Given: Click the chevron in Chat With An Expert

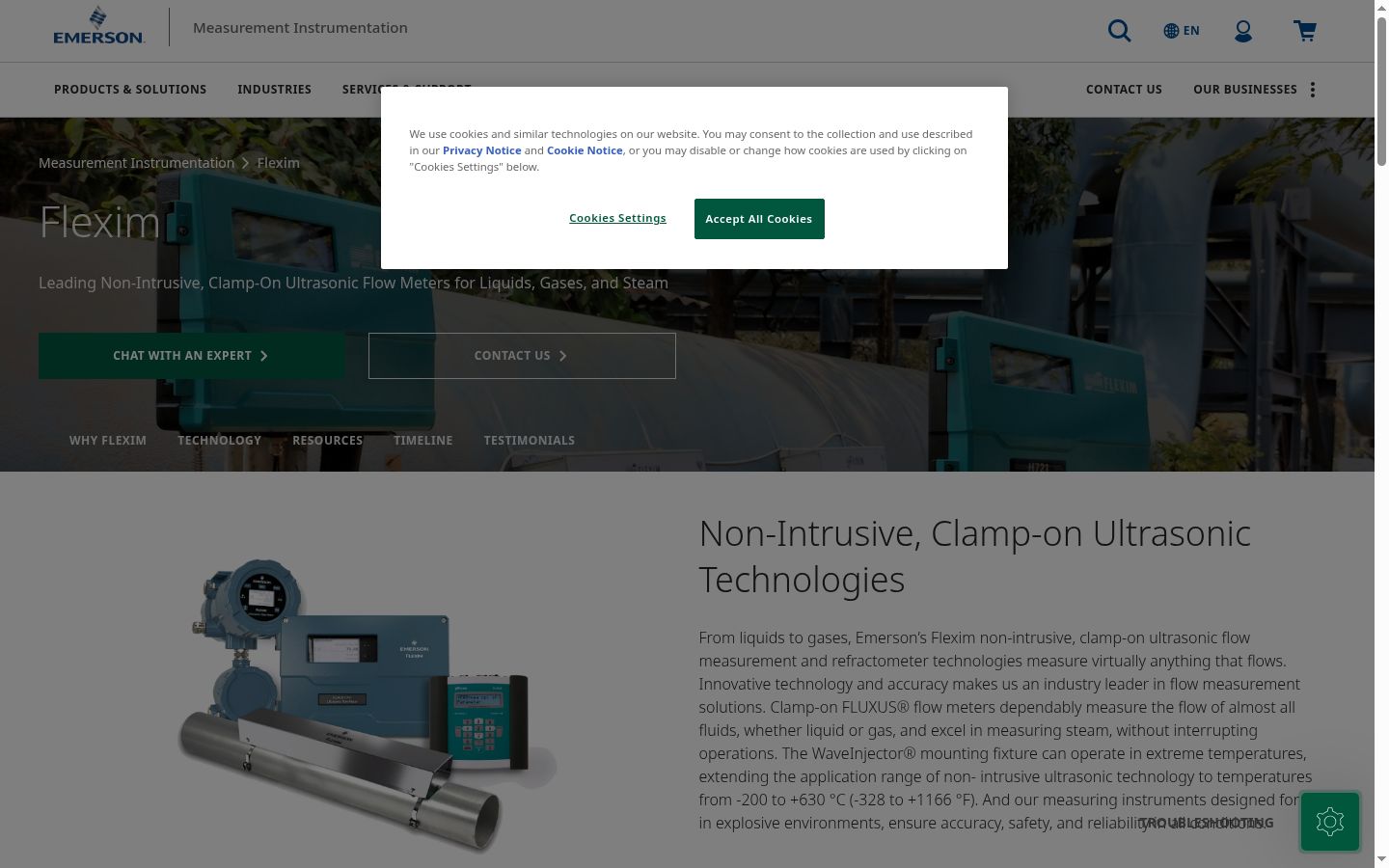Looking at the screenshot, I should click(264, 356).
